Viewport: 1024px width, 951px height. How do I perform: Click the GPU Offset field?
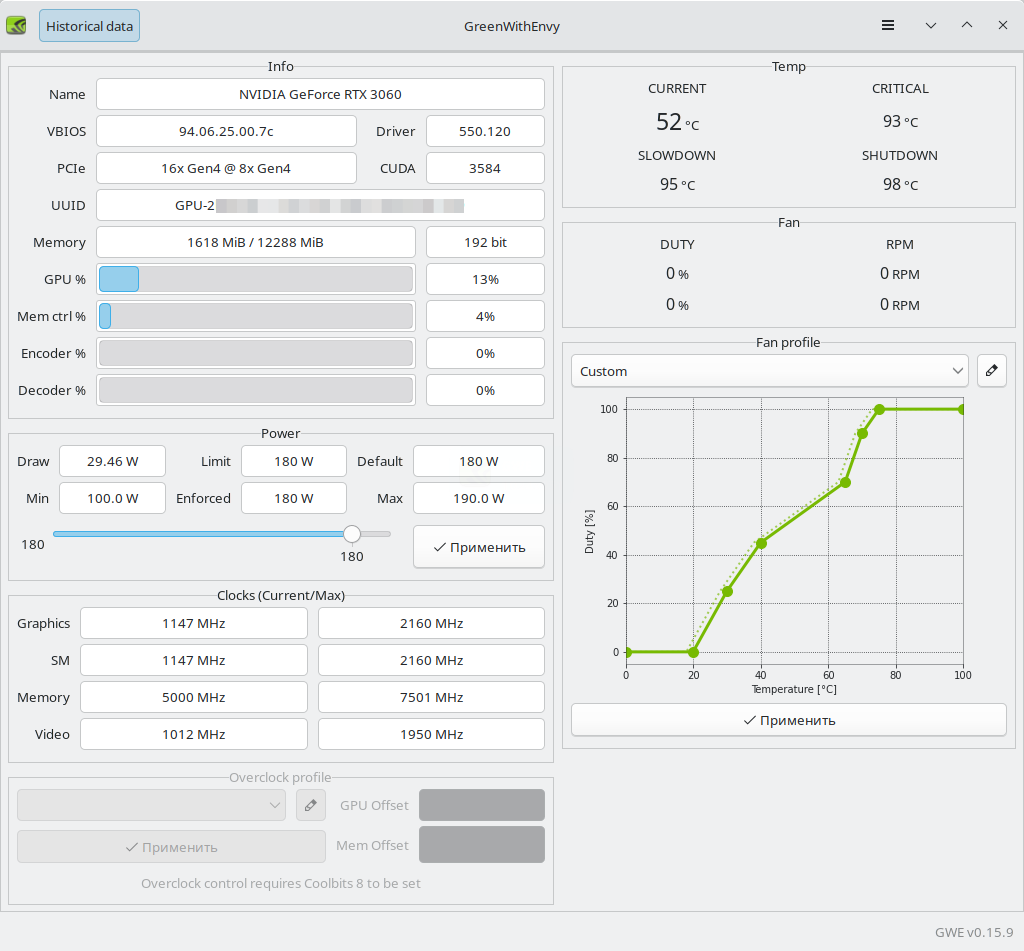coord(481,805)
